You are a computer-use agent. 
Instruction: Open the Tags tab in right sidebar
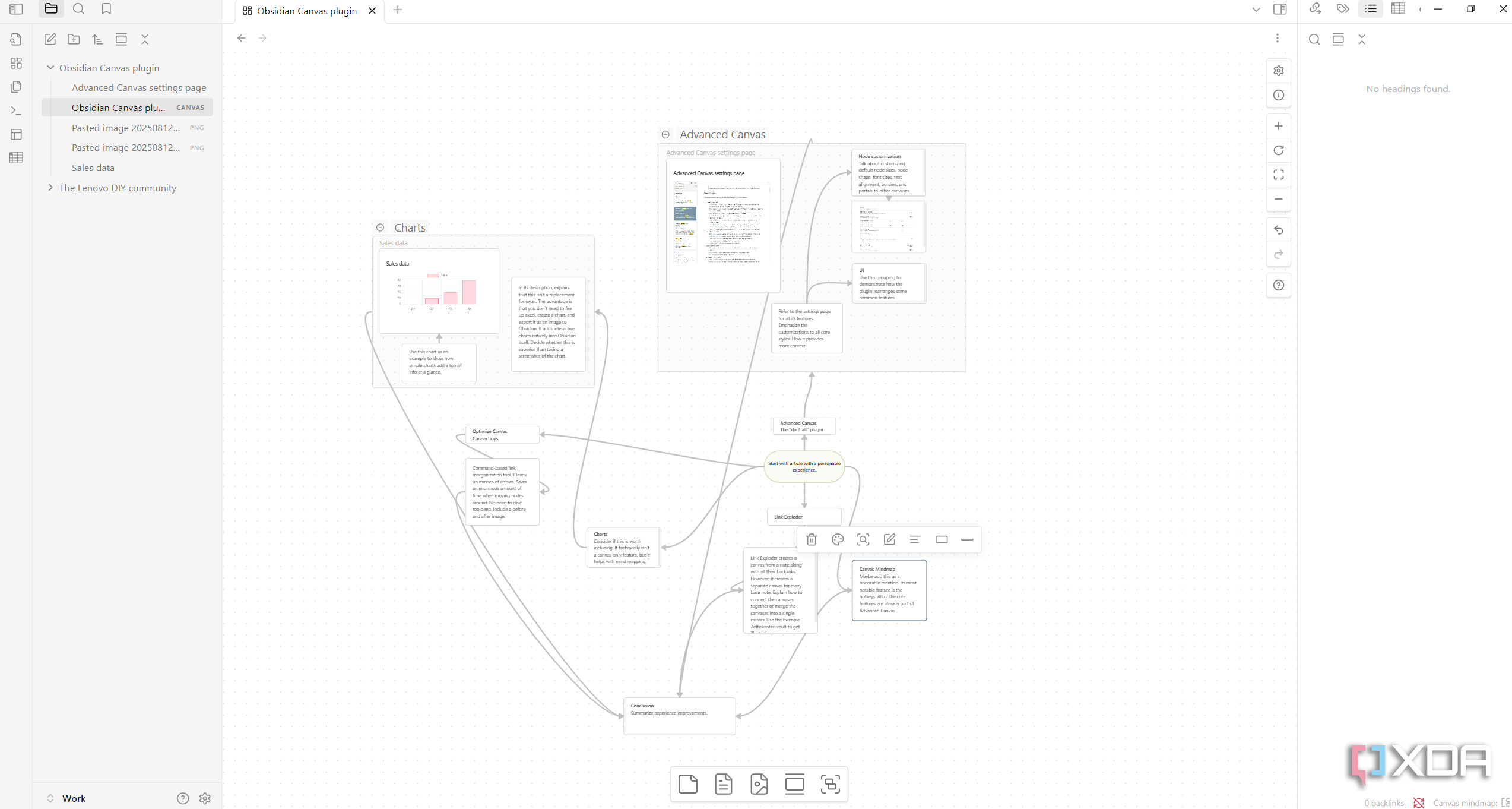pyautogui.click(x=1343, y=8)
